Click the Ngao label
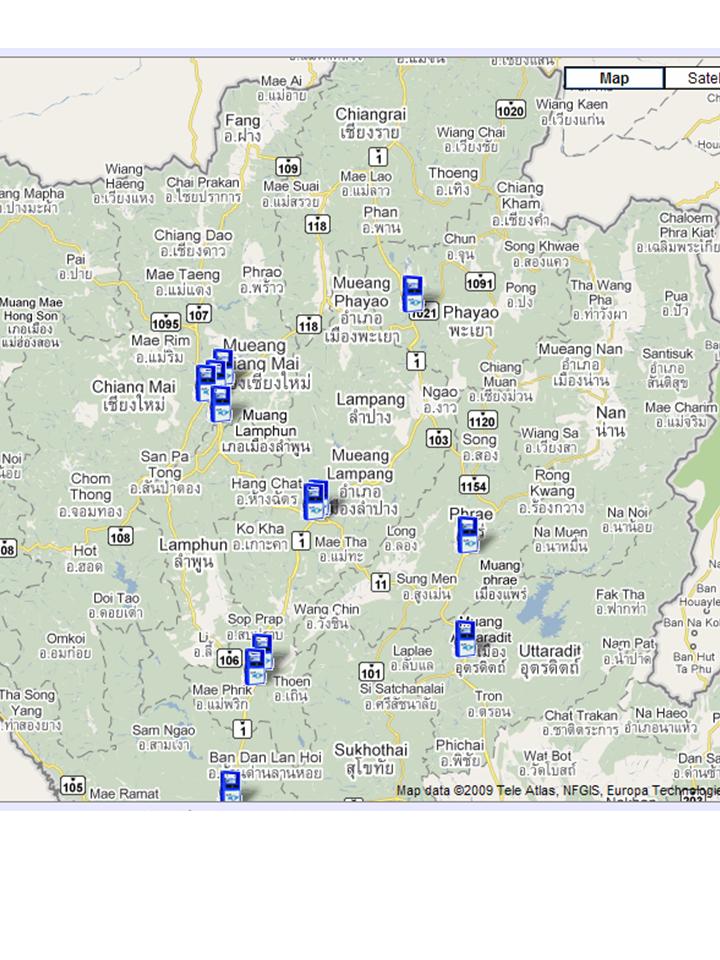 pos(440,399)
